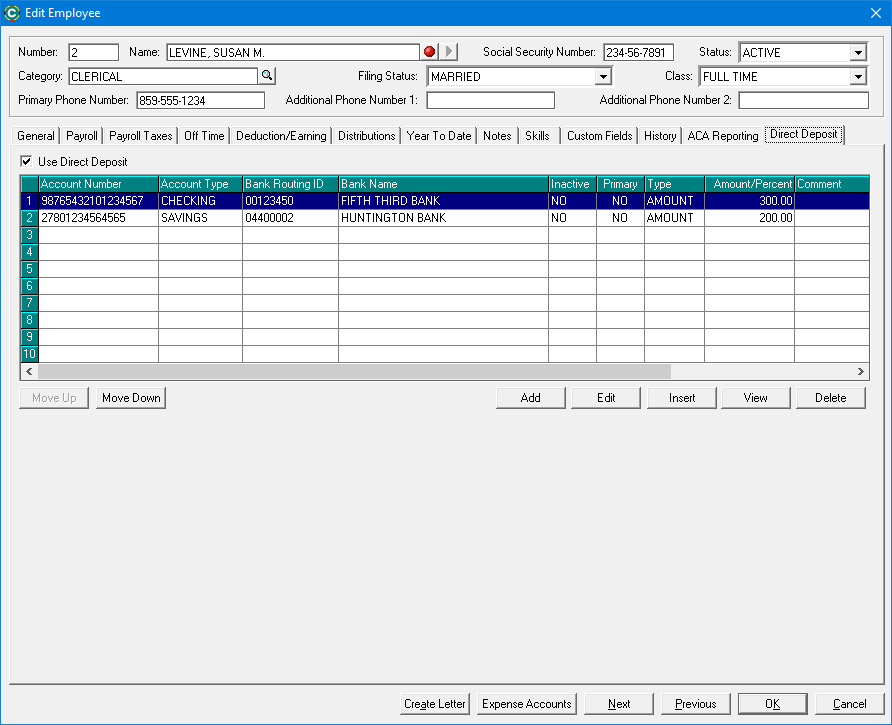Click the HUNTINGTON BANK cell
This screenshot has height=725, width=892.
click(x=443, y=218)
